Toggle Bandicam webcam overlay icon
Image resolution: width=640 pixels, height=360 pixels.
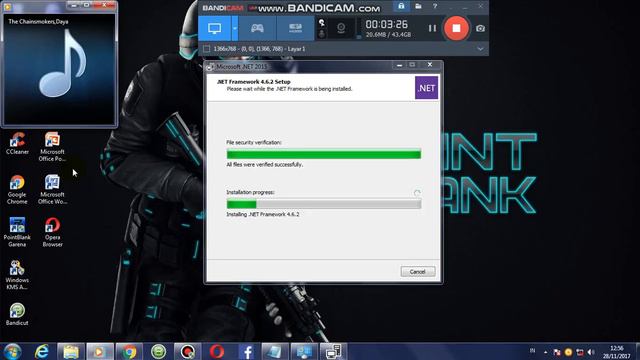point(341,28)
